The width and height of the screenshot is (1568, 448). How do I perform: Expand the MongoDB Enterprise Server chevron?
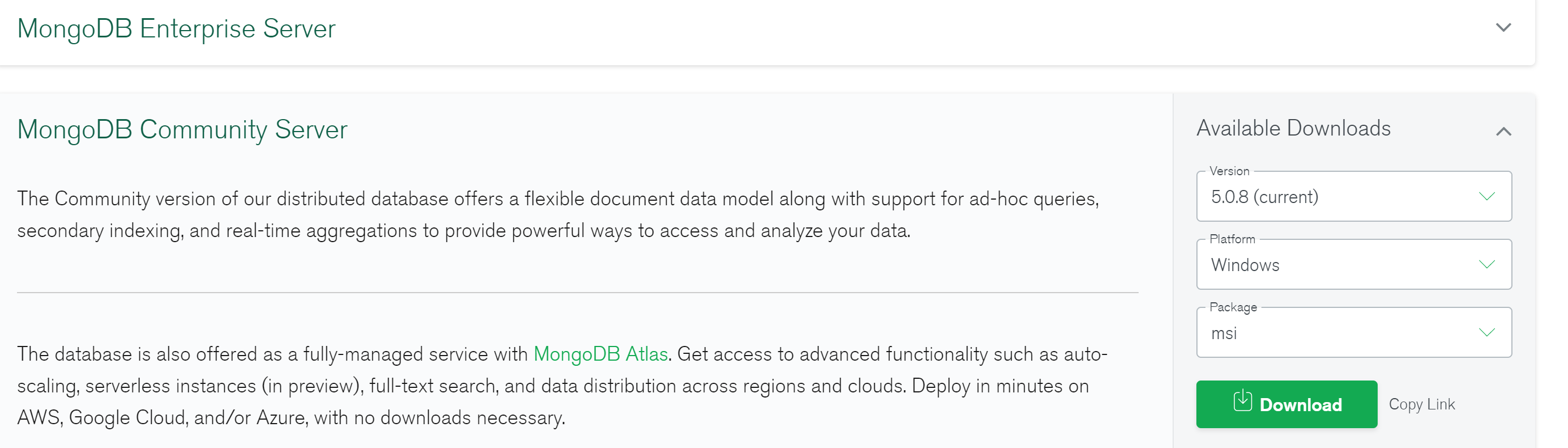1503,27
